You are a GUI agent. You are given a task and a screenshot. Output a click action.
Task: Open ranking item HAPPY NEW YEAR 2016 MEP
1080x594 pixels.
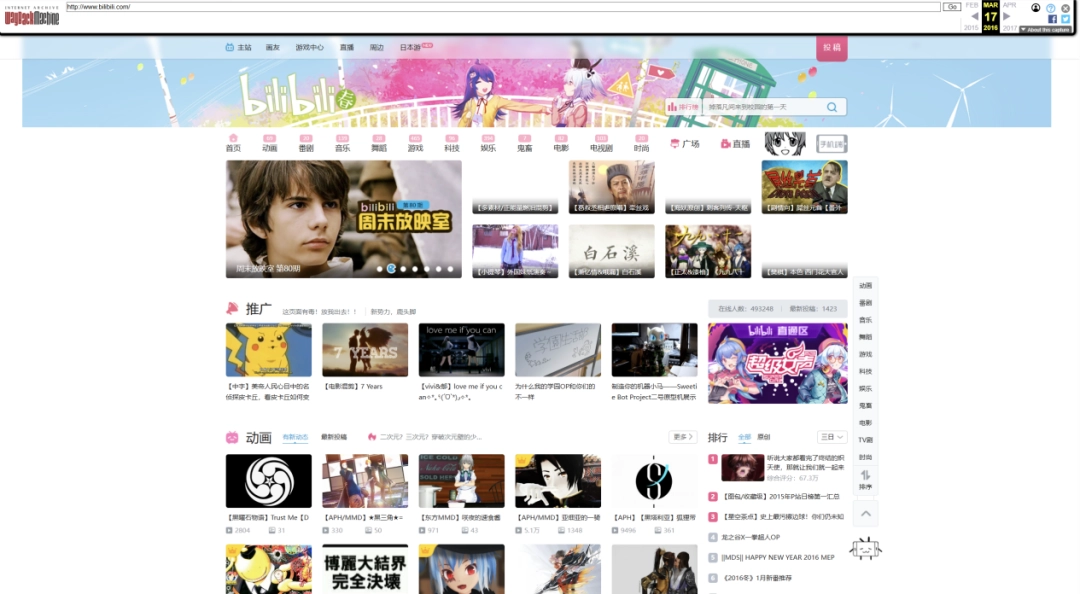778,557
